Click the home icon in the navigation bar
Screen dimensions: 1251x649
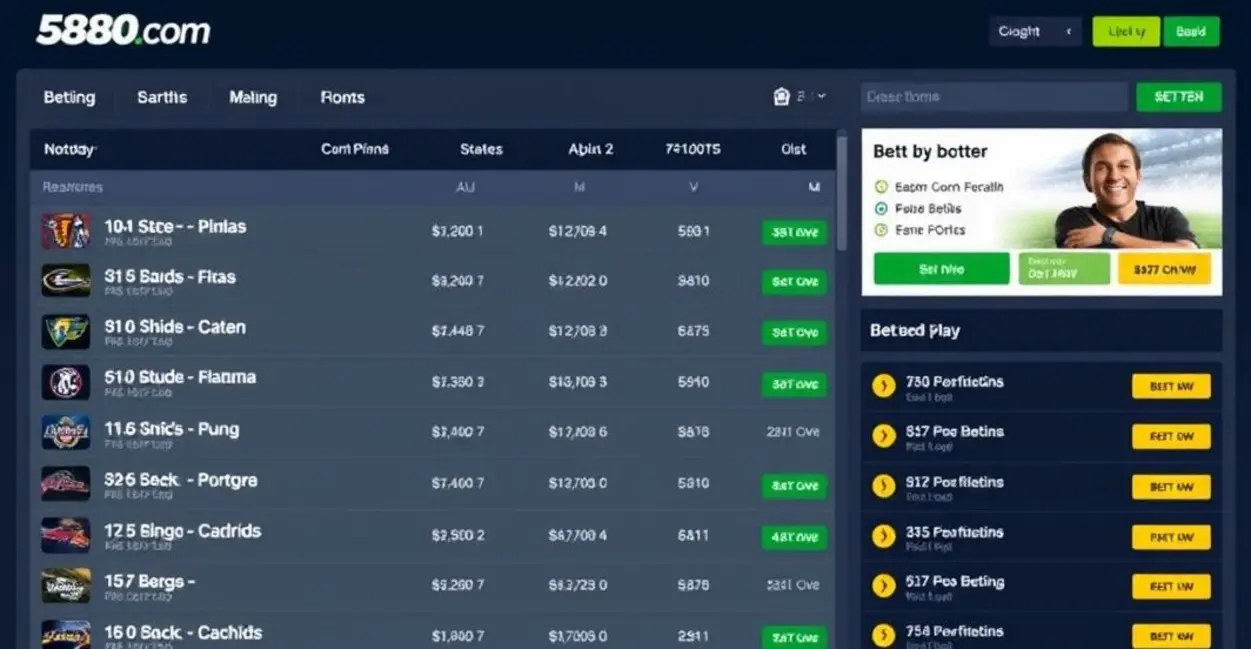(x=782, y=97)
